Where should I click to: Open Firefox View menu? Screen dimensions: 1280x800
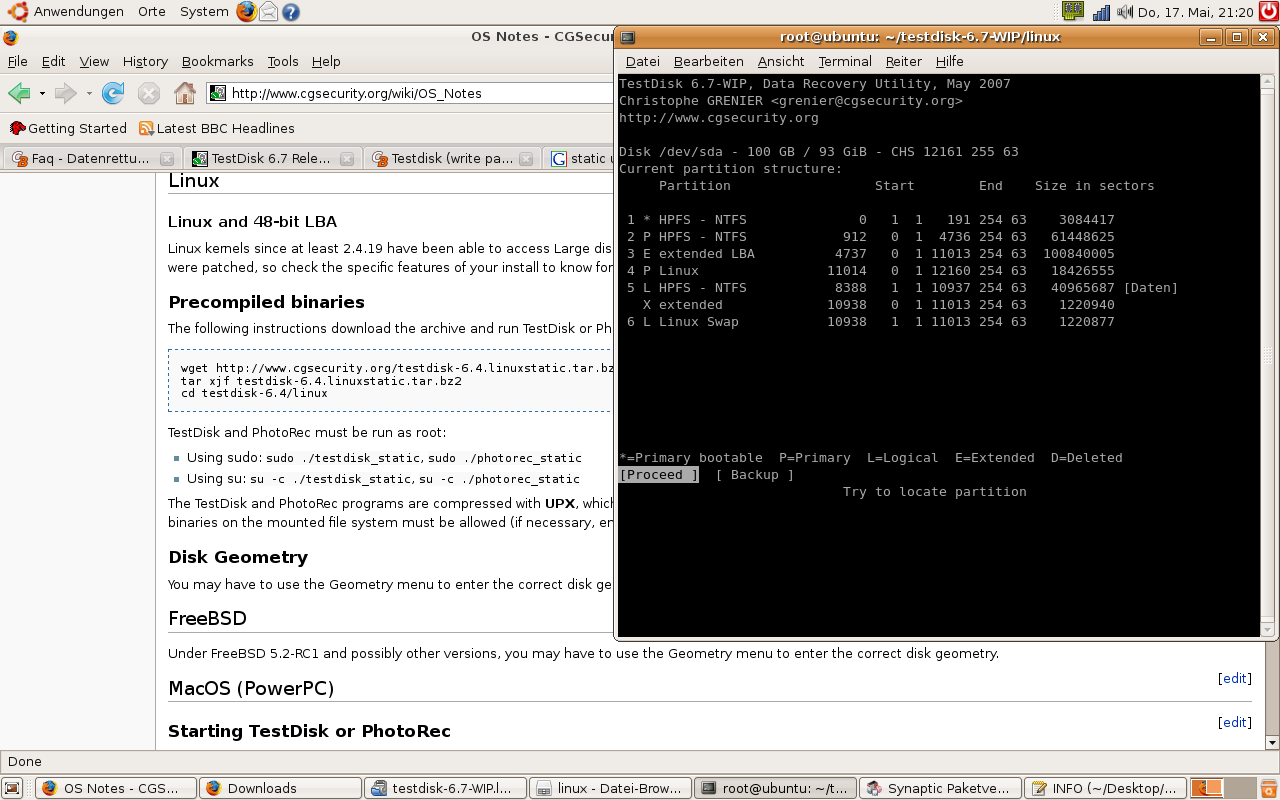click(x=94, y=61)
